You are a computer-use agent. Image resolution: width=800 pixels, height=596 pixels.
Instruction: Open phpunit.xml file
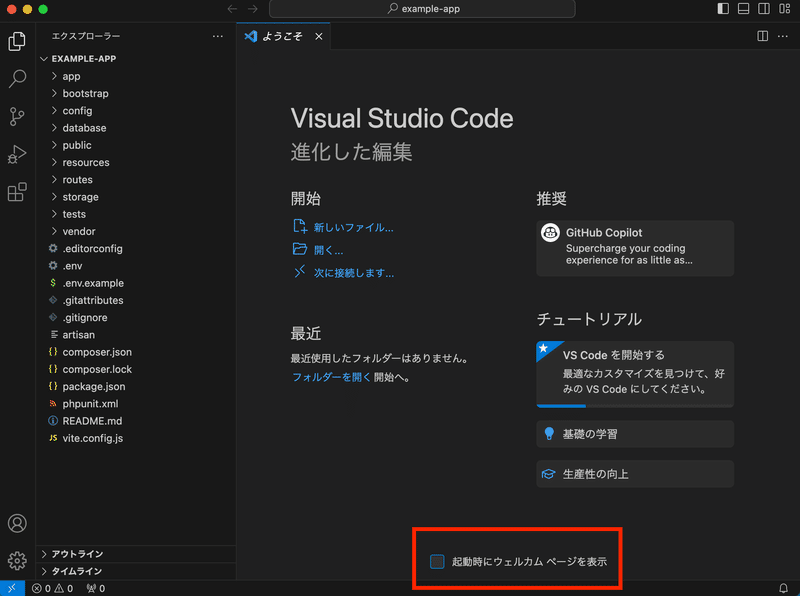136,404
